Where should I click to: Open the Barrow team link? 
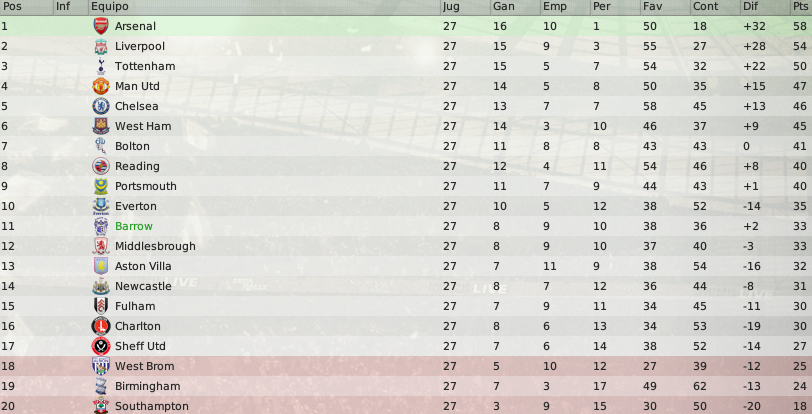134,226
